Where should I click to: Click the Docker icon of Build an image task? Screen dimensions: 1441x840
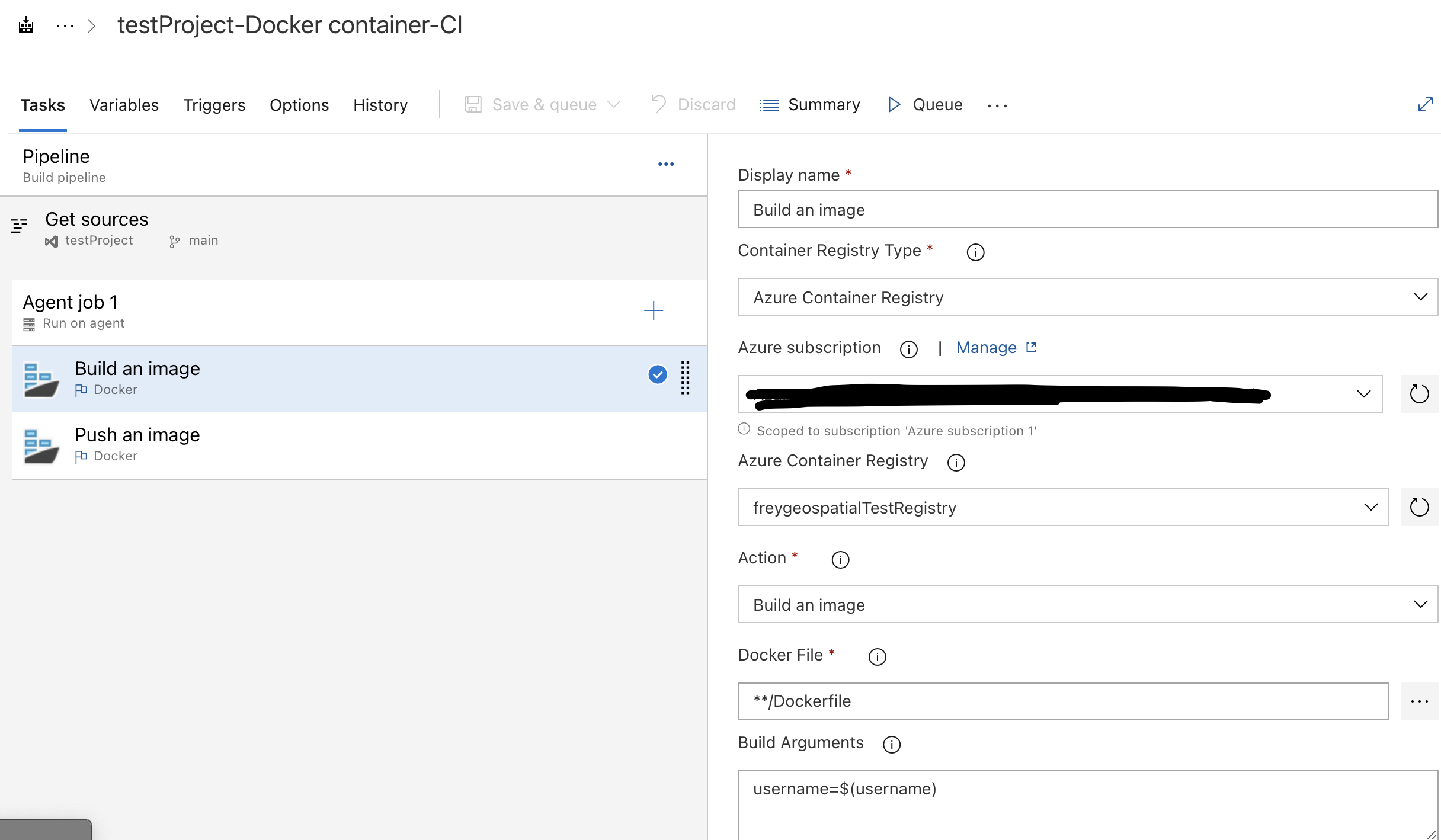[x=41, y=380]
